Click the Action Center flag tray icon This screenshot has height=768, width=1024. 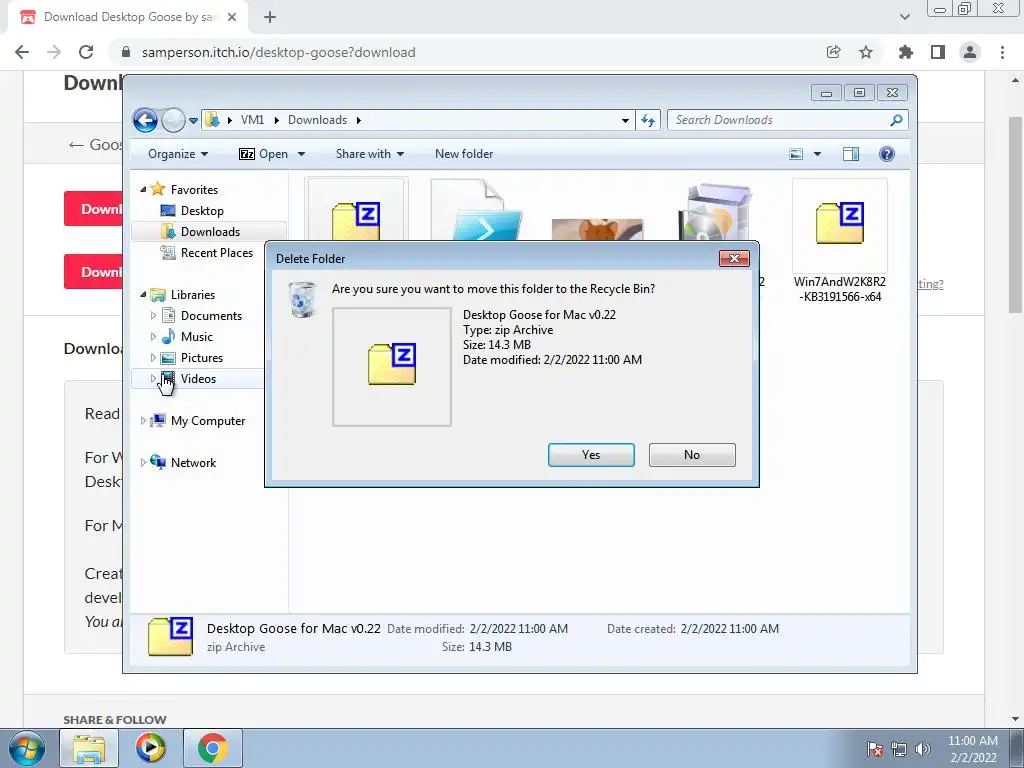coord(875,749)
